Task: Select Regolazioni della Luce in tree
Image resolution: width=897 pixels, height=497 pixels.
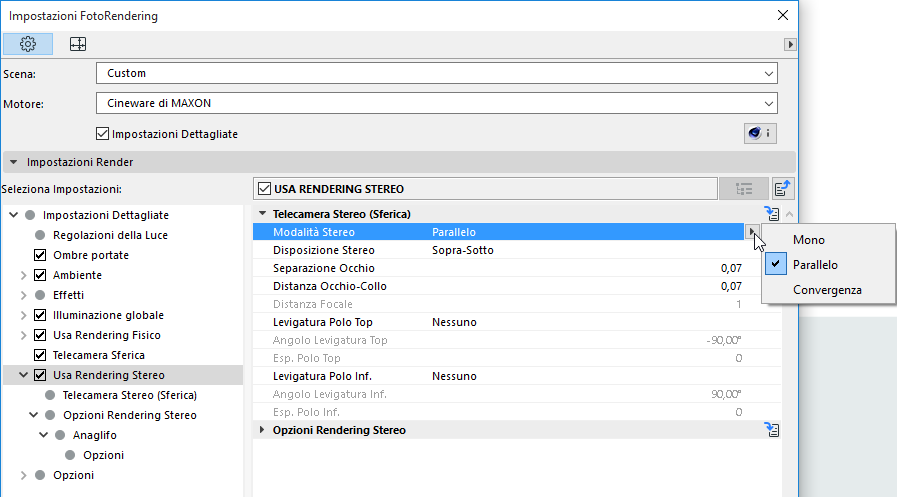Action: pyautogui.click(x=110, y=235)
